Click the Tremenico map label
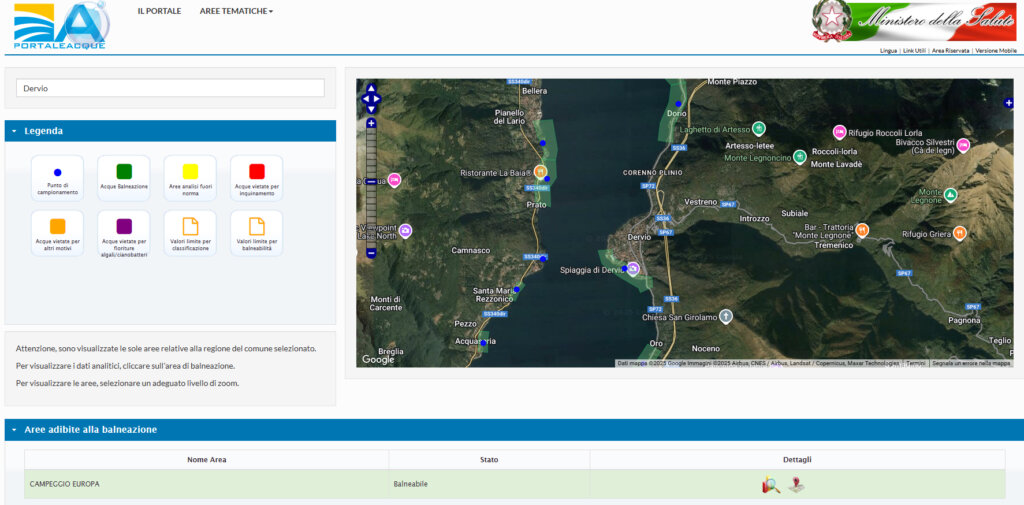 pos(833,245)
